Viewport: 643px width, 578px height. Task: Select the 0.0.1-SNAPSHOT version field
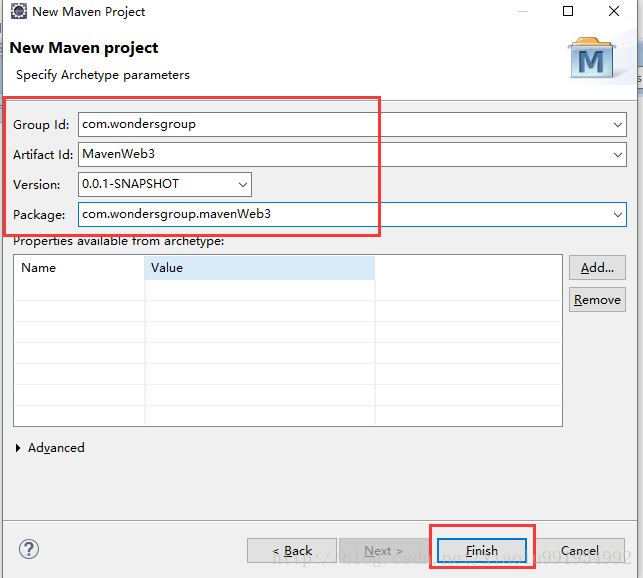click(x=165, y=184)
